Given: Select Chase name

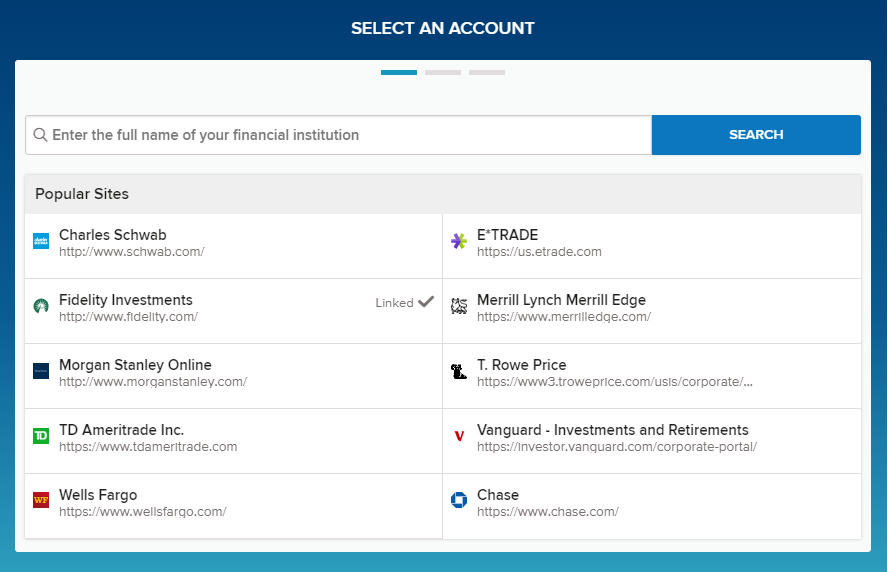Looking at the screenshot, I should tap(498, 495).
